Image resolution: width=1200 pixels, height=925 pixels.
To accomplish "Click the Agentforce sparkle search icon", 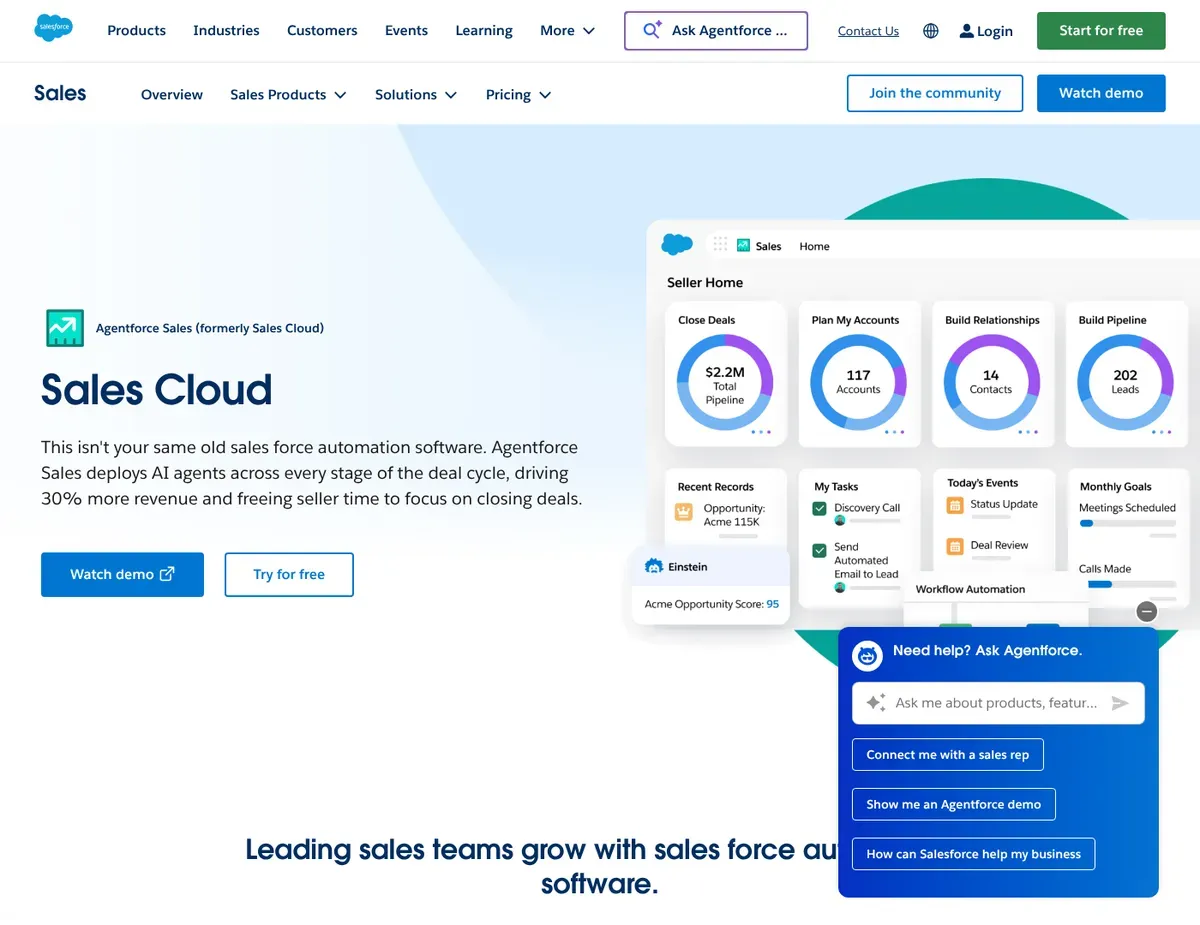I will (651, 30).
